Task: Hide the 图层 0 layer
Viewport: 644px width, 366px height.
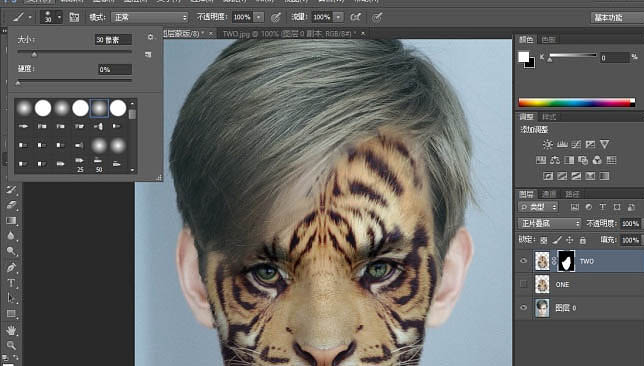Action: 523,307
